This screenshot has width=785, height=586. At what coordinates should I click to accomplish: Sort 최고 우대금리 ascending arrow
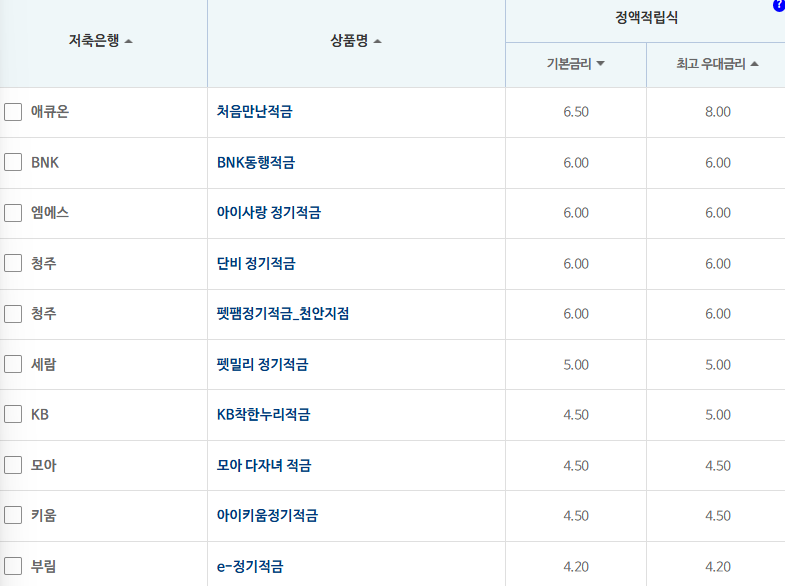(x=754, y=64)
